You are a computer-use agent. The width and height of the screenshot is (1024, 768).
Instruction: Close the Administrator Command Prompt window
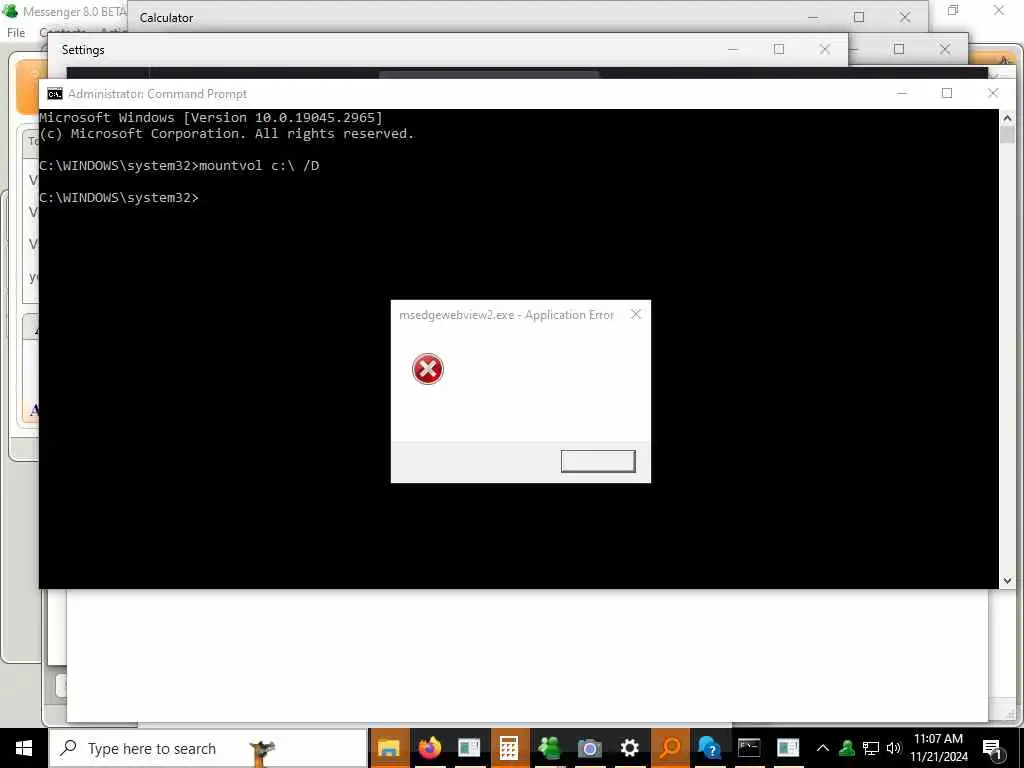993,93
